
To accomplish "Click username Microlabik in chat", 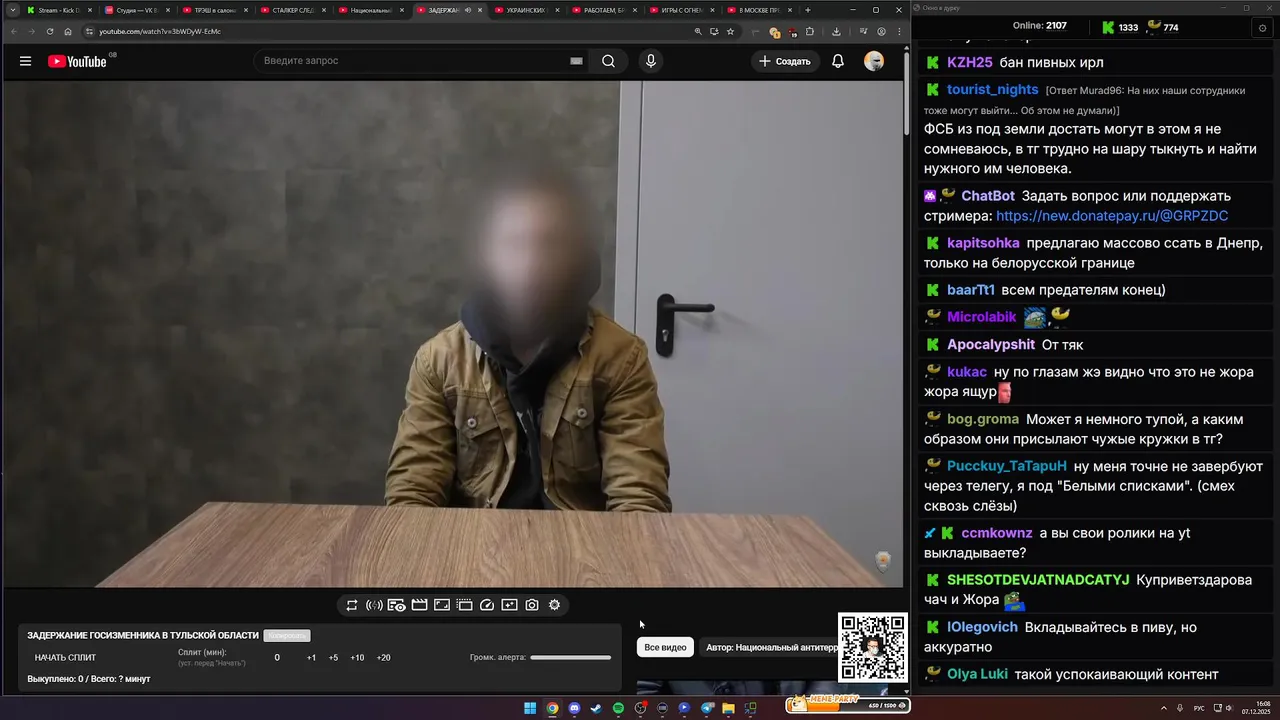I will [981, 317].
